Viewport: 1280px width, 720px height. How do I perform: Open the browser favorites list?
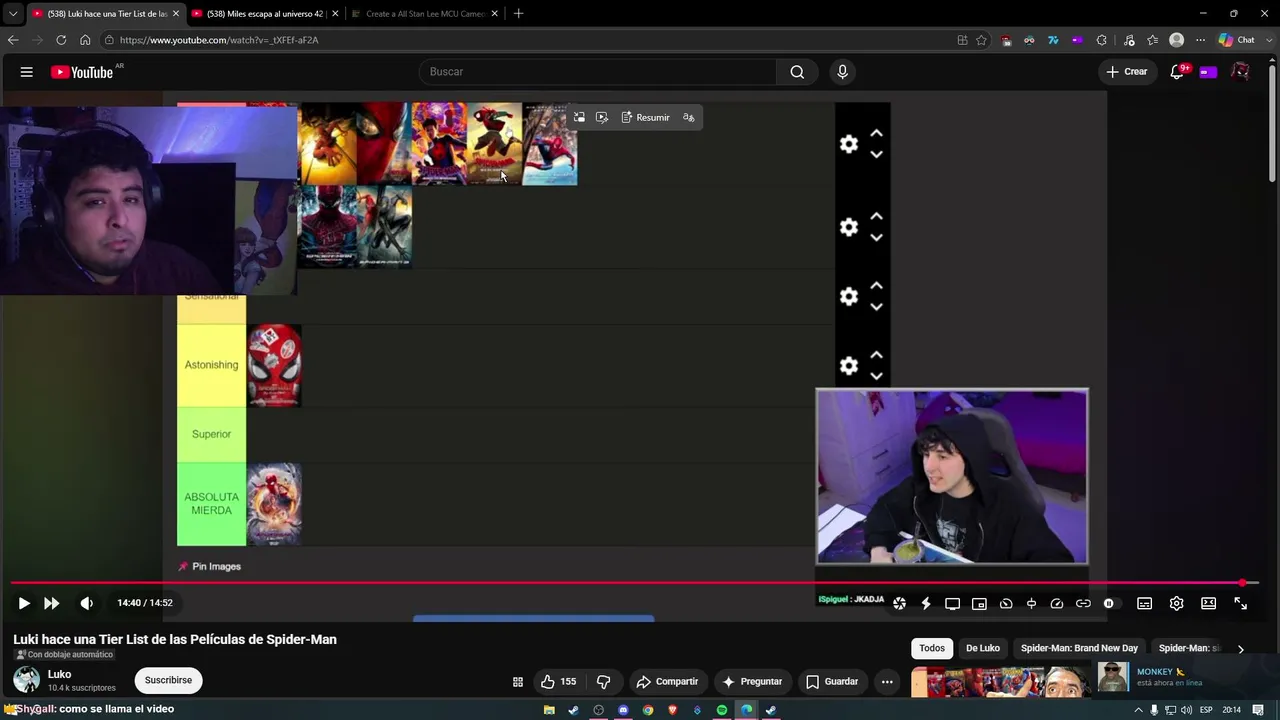tap(1153, 40)
